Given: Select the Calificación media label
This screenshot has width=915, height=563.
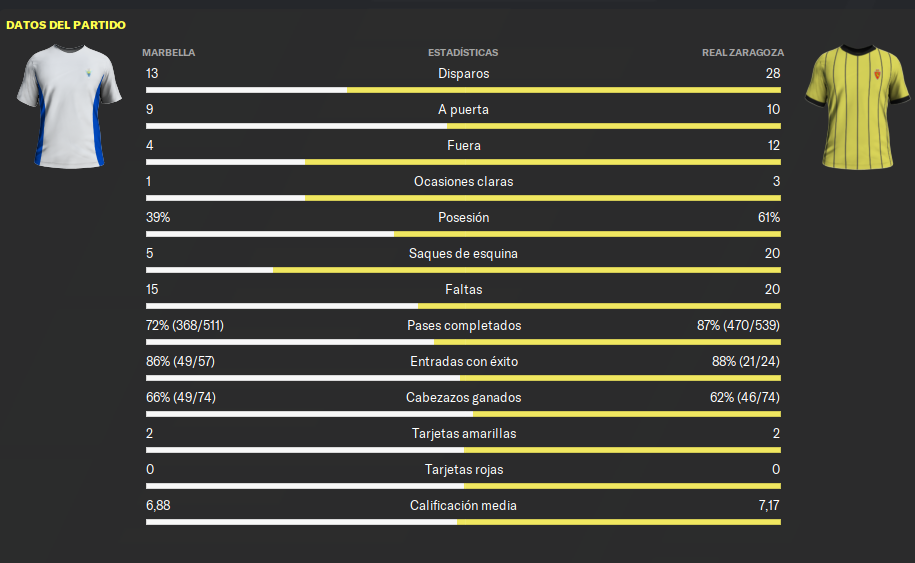Looking at the screenshot, I should [x=463, y=506].
